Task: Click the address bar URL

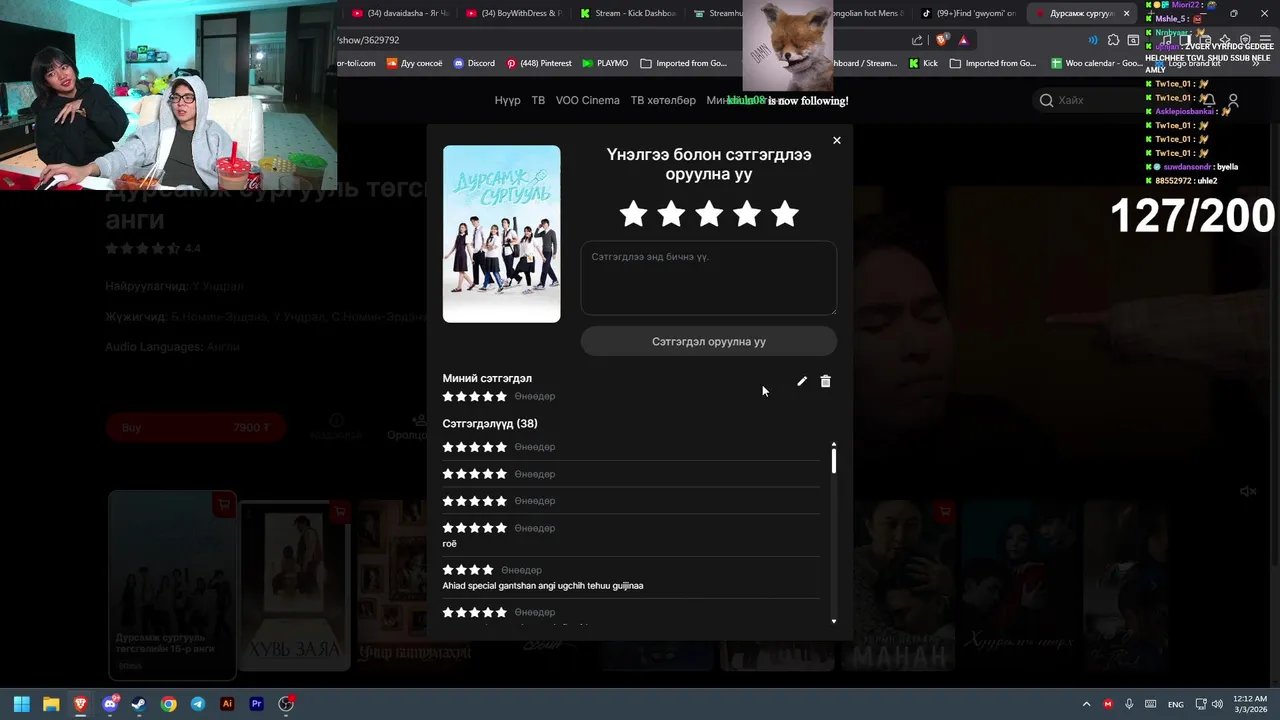Action: [x=369, y=40]
